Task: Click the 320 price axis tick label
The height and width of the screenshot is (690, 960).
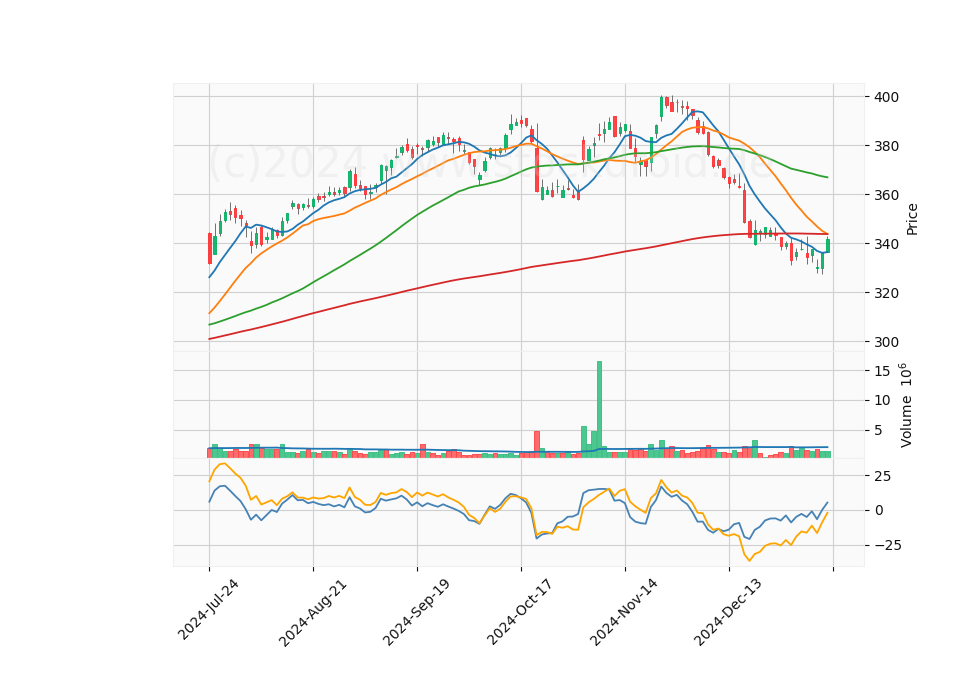Action: click(x=887, y=293)
